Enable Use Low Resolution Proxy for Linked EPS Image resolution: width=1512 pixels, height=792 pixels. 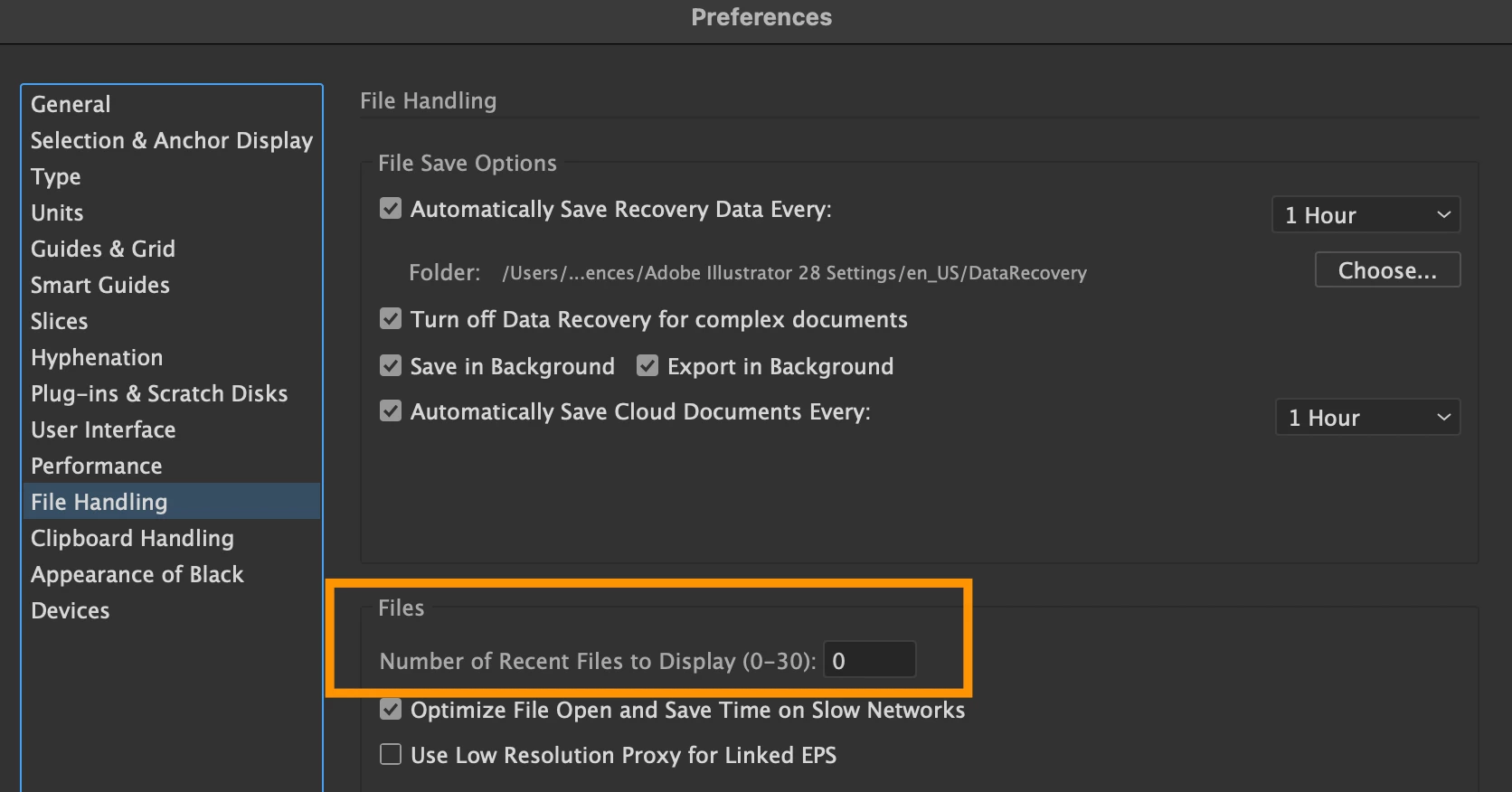391,755
